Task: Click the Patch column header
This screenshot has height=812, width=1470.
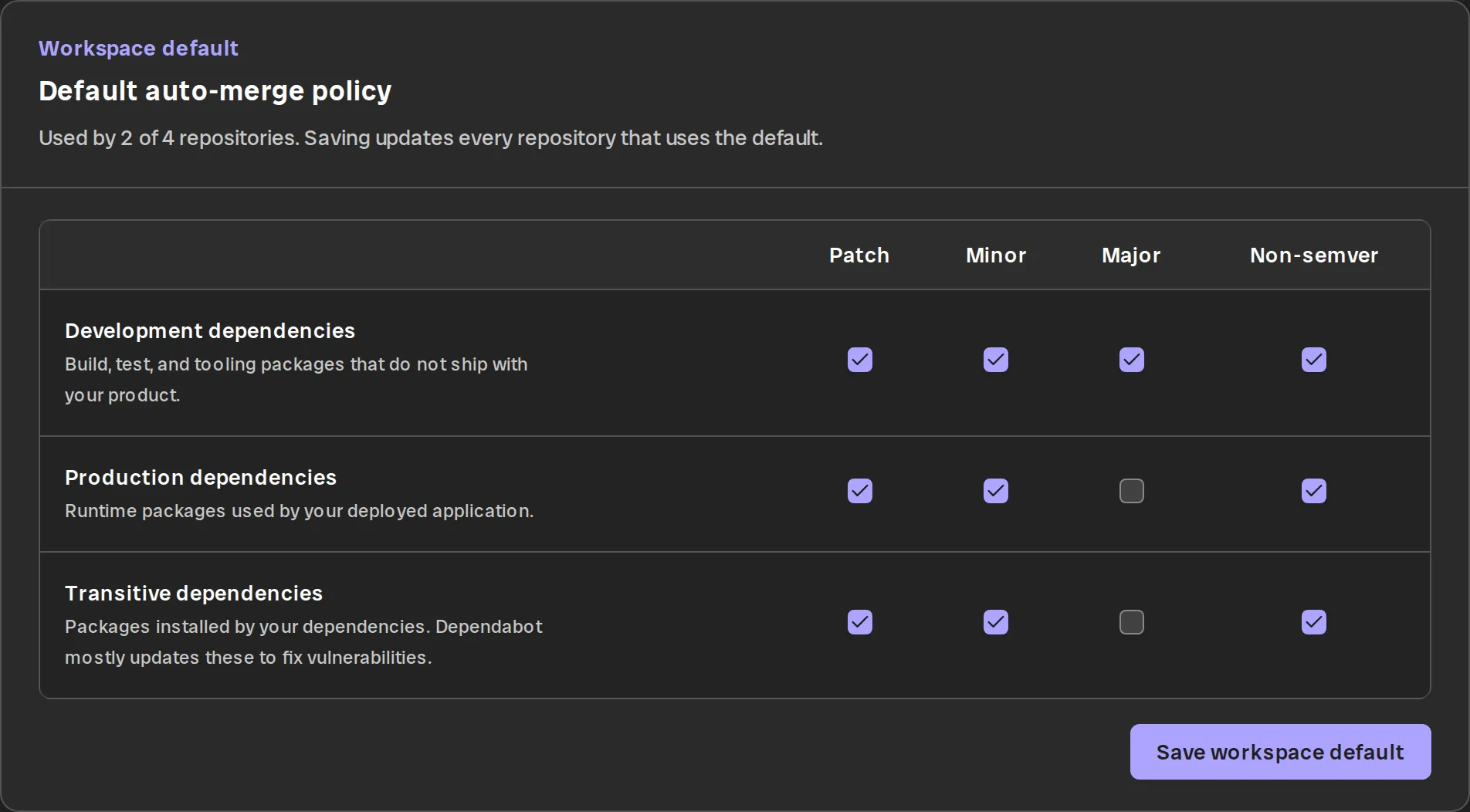Action: (x=859, y=255)
